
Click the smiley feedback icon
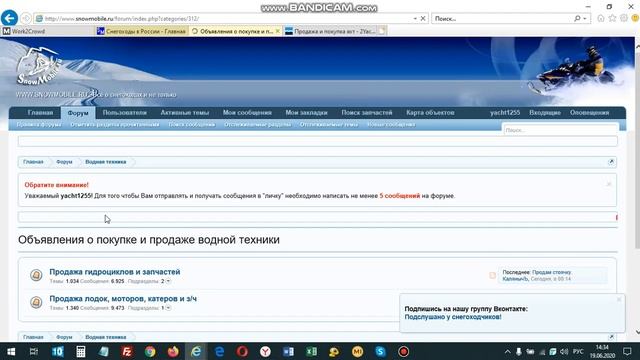click(x=635, y=18)
